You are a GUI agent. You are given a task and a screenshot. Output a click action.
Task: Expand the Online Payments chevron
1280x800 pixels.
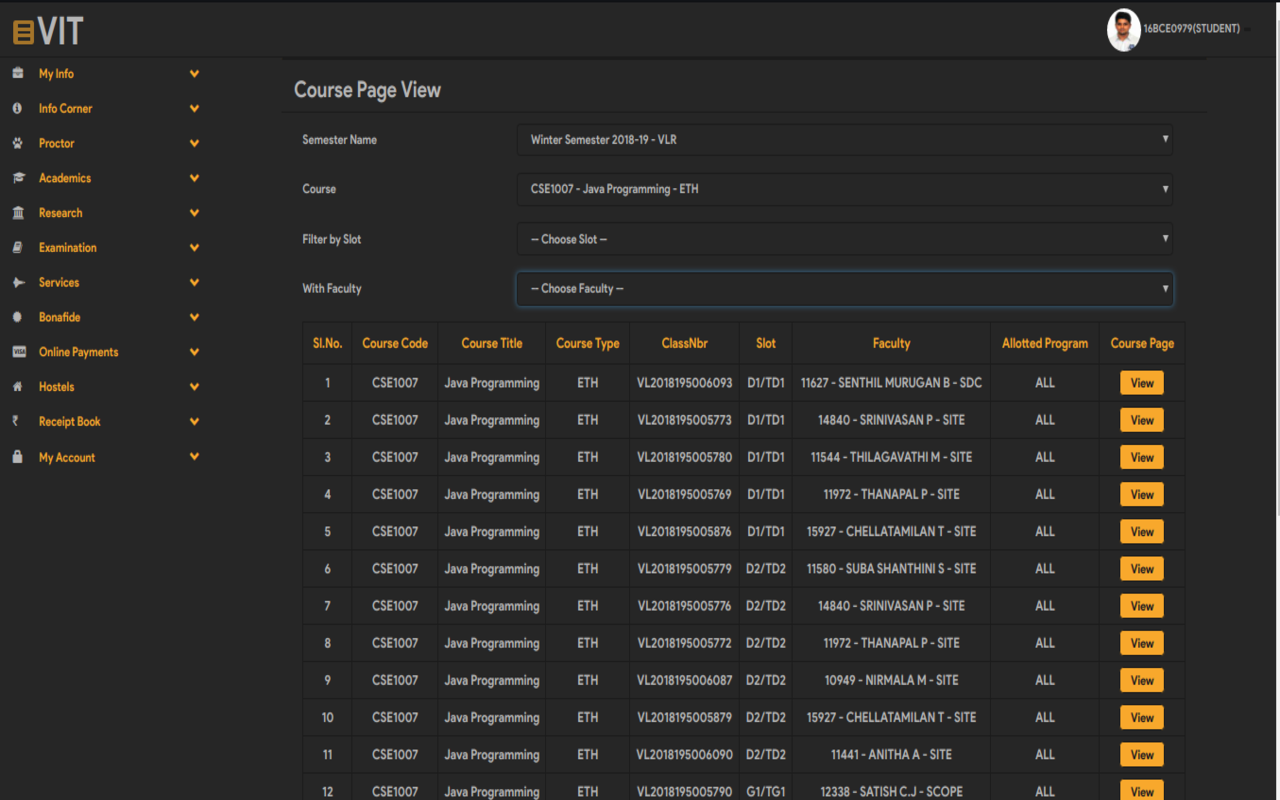tap(194, 352)
